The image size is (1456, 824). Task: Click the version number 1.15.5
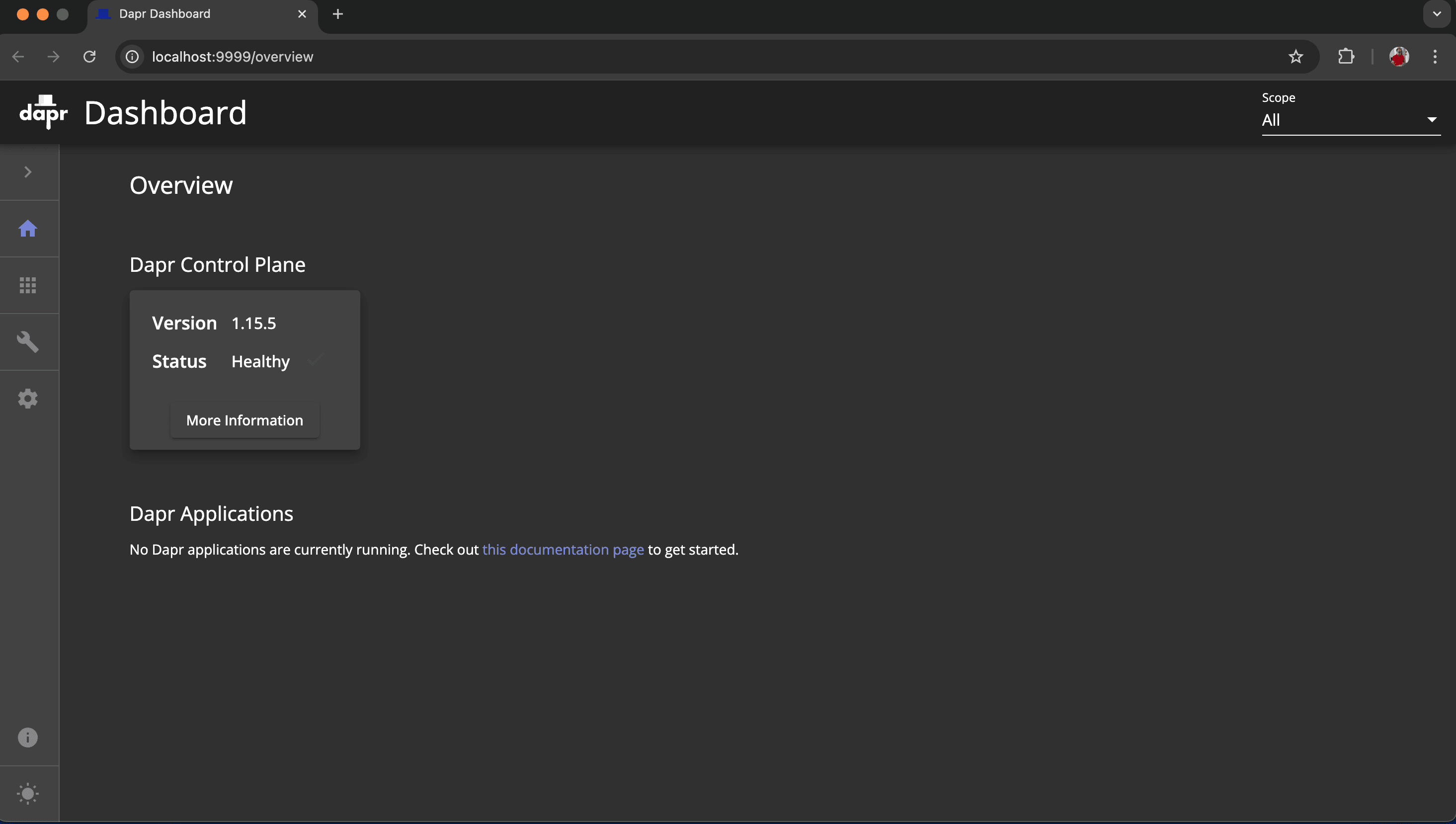coord(253,323)
